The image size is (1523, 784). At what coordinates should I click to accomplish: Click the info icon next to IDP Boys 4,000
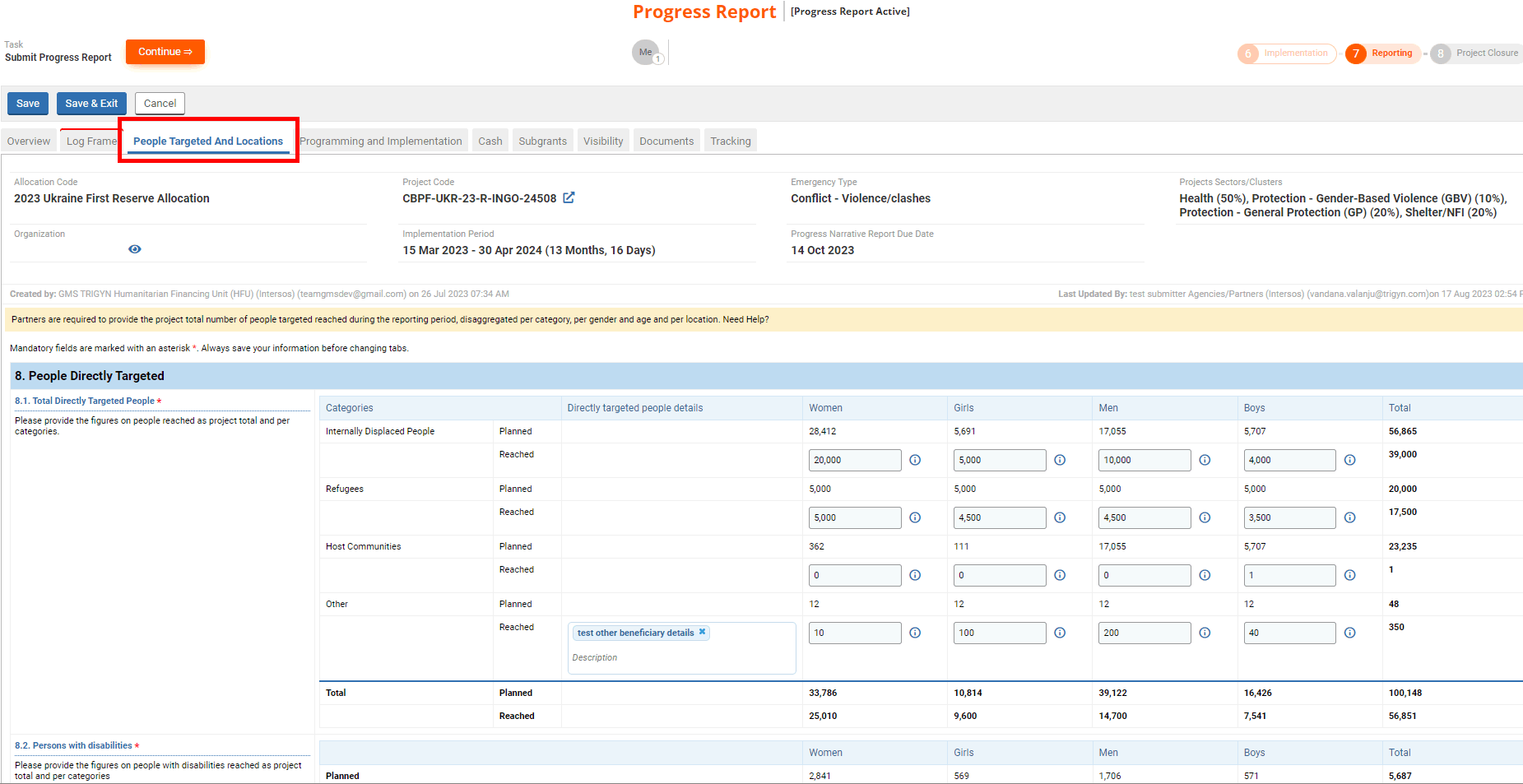(1350, 460)
